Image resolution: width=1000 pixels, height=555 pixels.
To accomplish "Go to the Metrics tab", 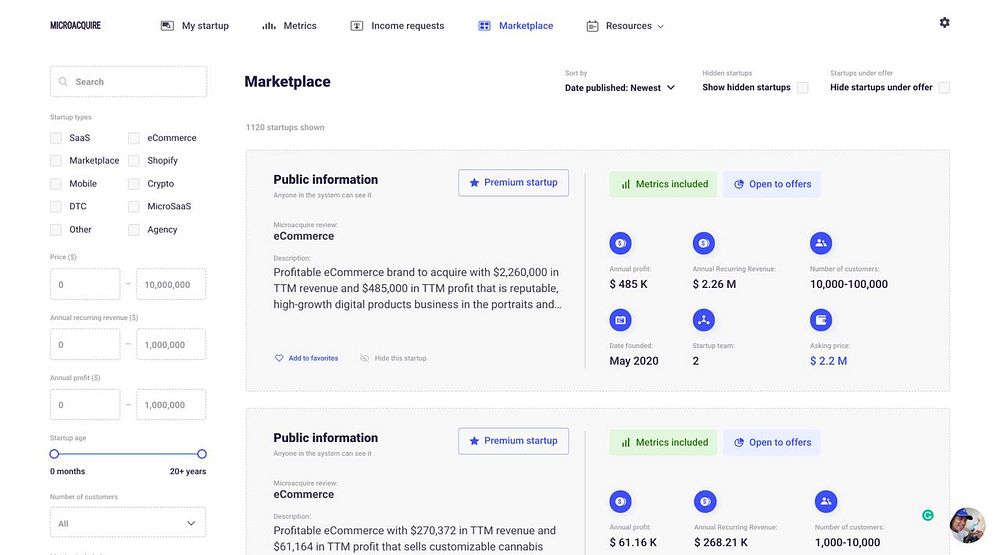I will tap(289, 26).
